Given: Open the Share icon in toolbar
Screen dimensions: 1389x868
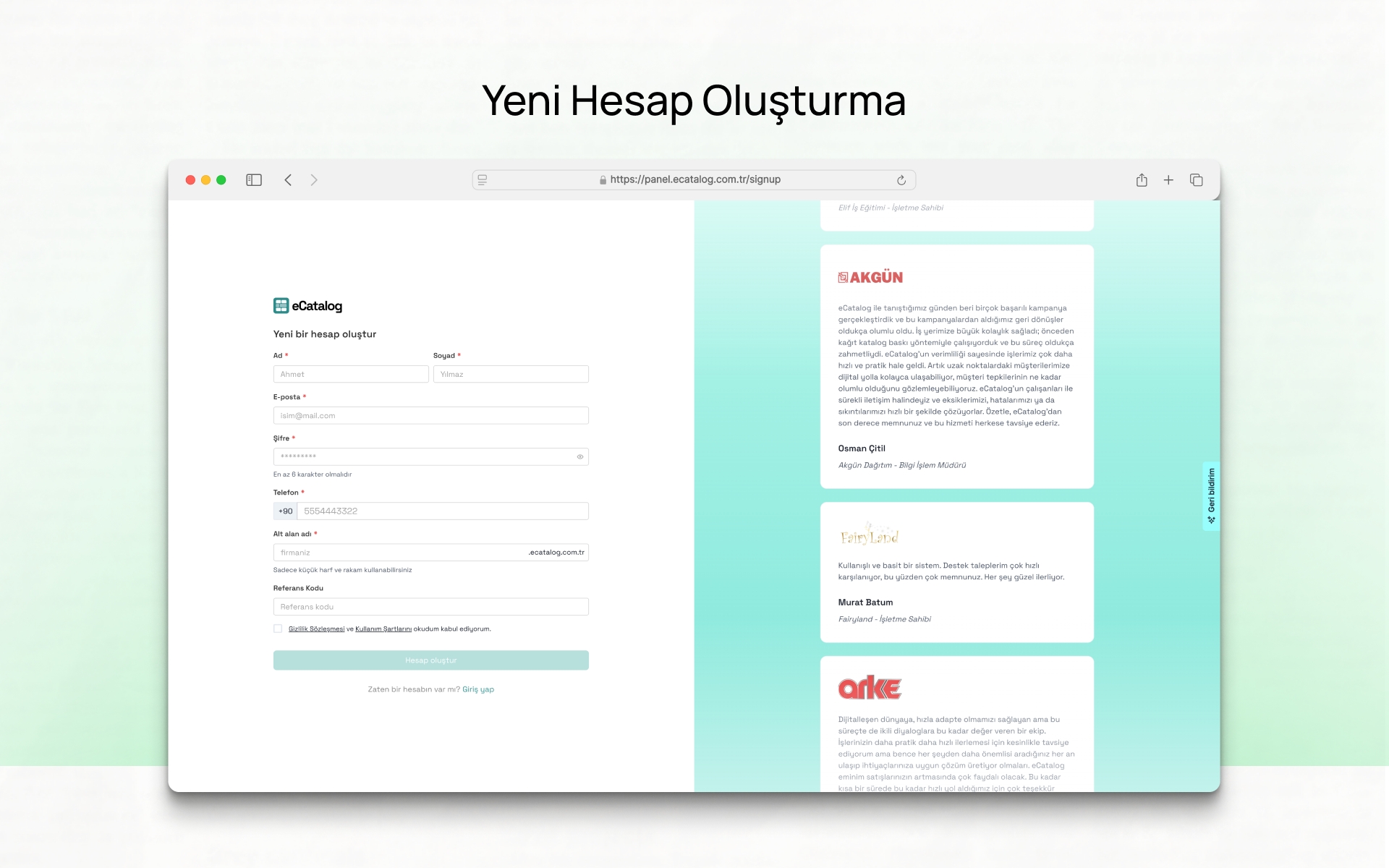Looking at the screenshot, I should point(1142,180).
